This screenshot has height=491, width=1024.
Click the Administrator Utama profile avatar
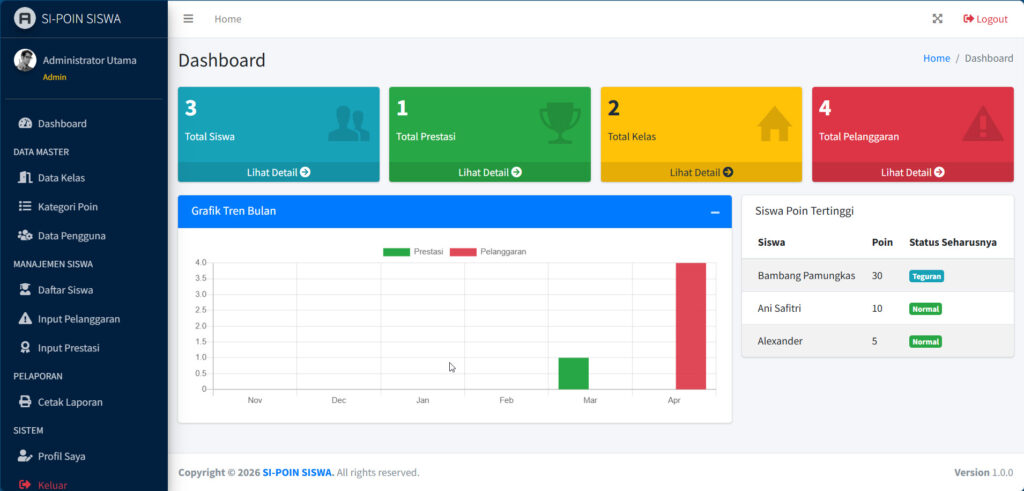tap(25, 60)
